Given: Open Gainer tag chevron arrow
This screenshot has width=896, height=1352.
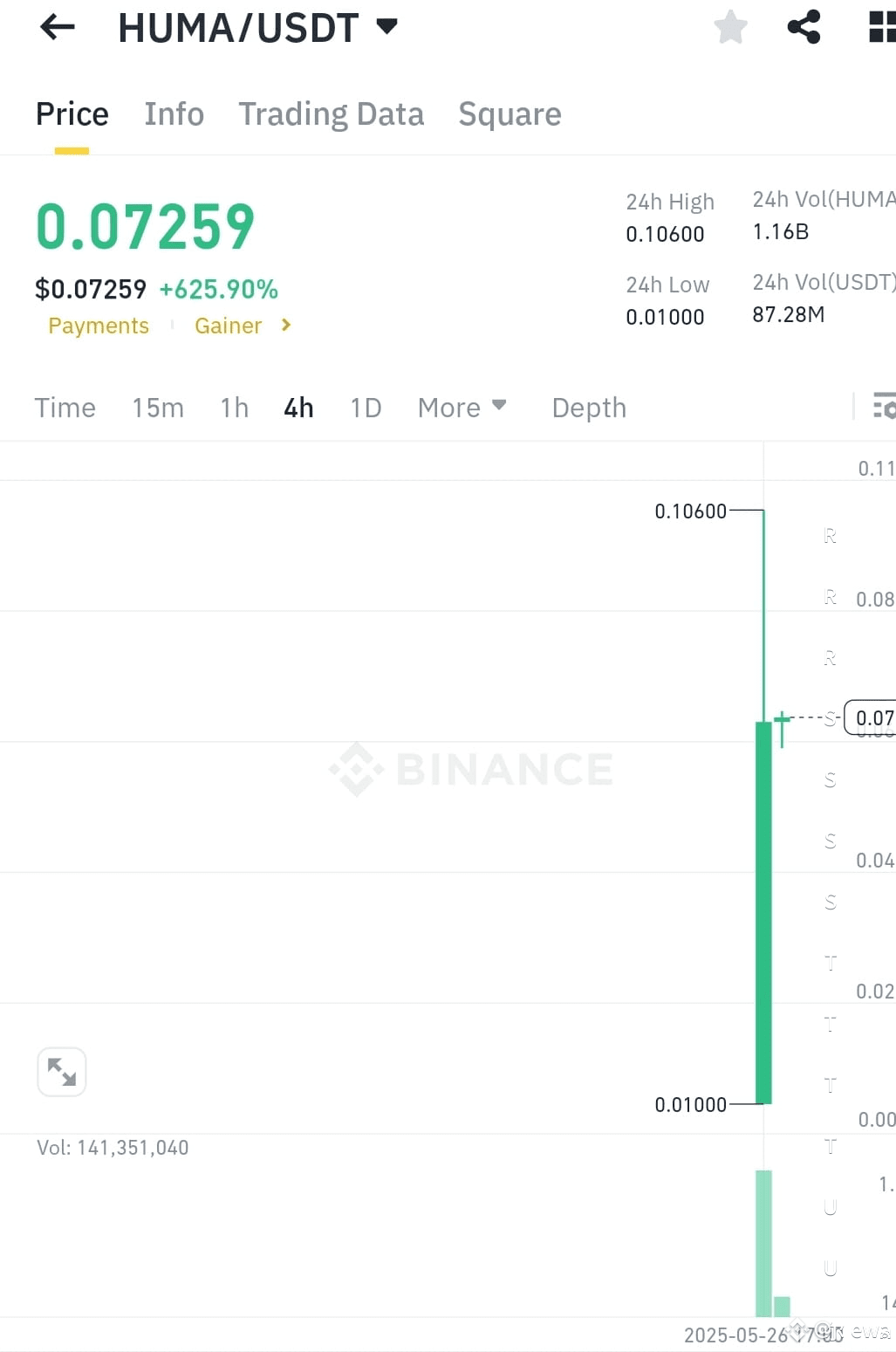Looking at the screenshot, I should 286,325.
